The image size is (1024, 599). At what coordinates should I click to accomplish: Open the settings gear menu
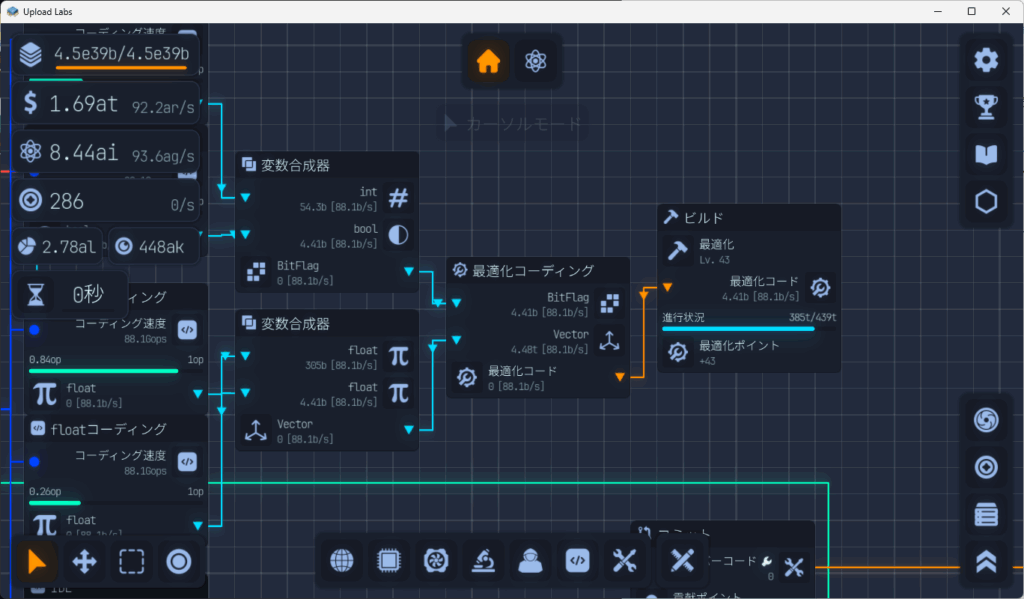[986, 60]
